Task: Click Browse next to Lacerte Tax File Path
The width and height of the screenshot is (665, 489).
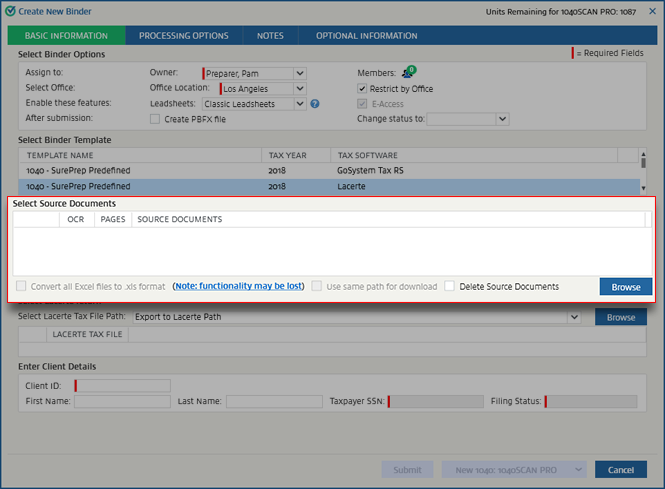Action: click(620, 317)
